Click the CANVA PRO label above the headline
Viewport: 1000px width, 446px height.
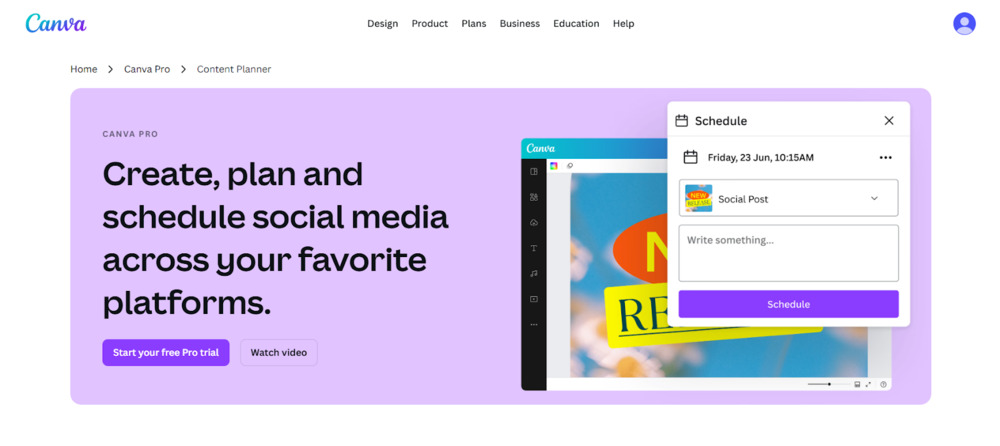[x=130, y=134]
